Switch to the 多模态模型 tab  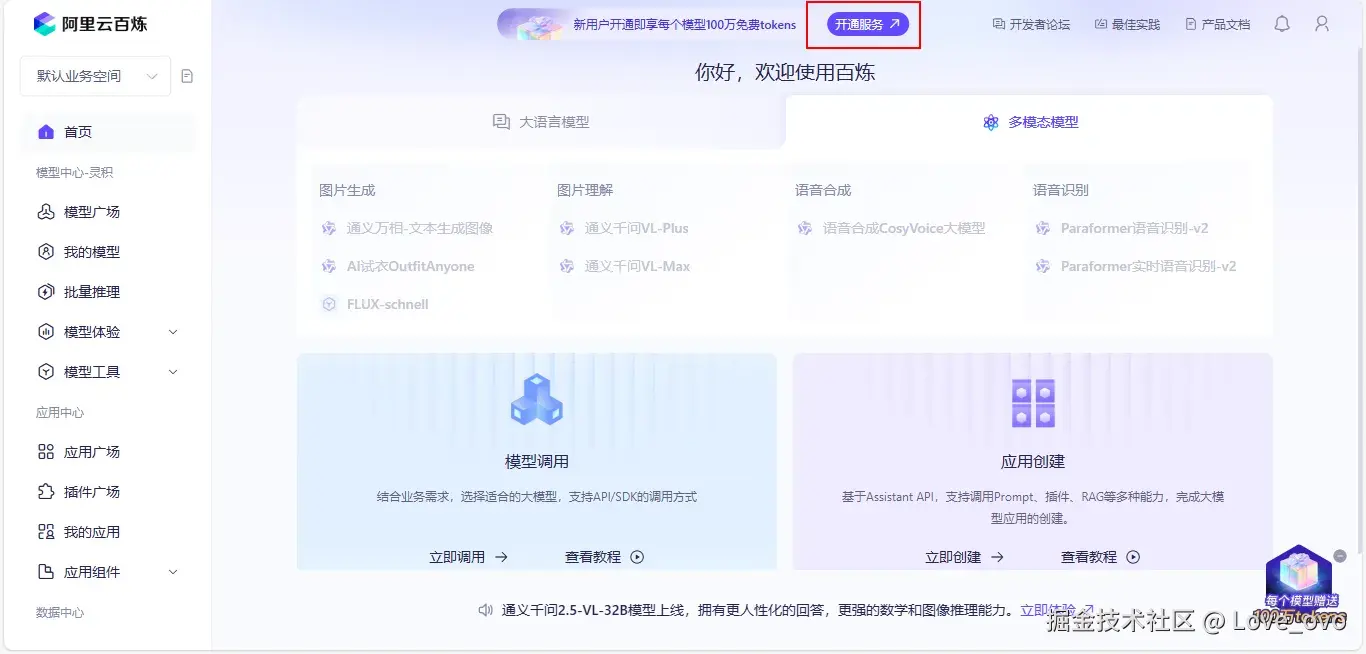pos(1030,122)
